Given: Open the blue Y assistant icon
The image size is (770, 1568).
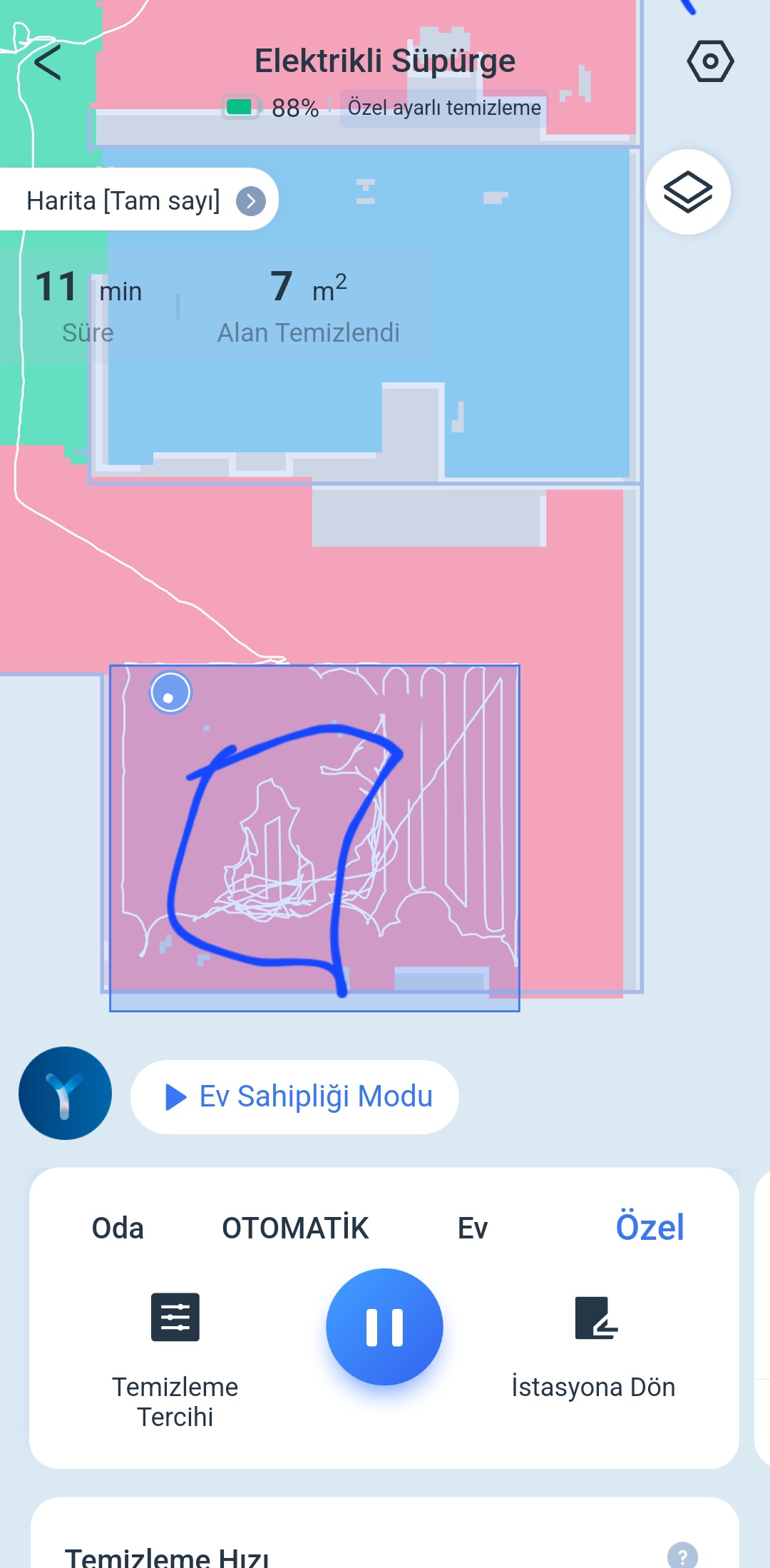Looking at the screenshot, I should tap(65, 1093).
